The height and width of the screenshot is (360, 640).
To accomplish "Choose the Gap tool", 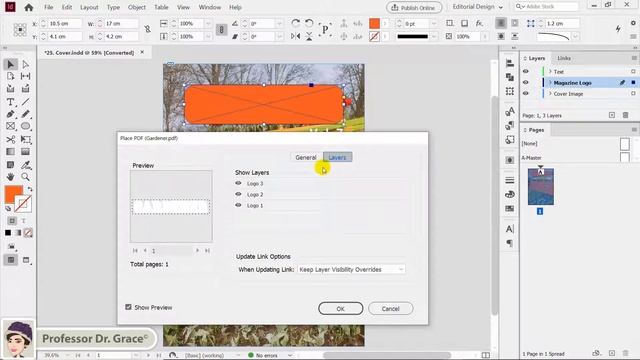I will coord(25,76).
